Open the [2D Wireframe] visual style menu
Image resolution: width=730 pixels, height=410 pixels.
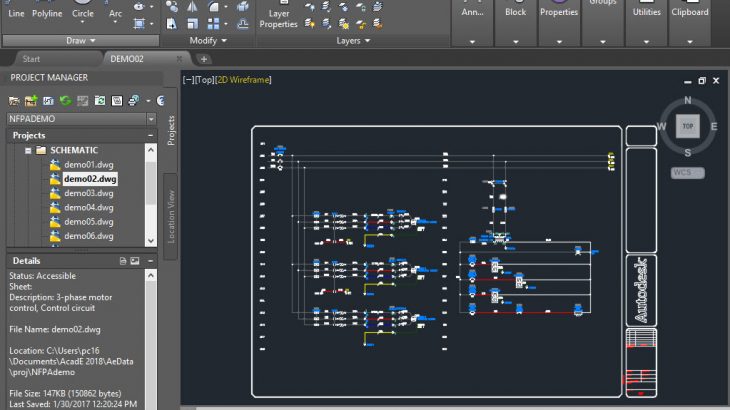[x=243, y=80]
